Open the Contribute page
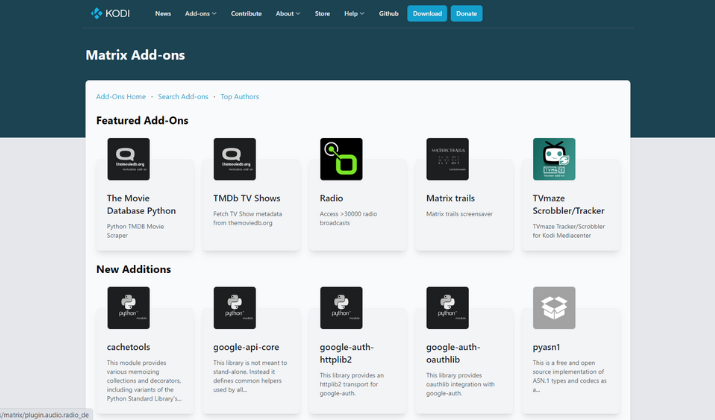 tap(246, 14)
